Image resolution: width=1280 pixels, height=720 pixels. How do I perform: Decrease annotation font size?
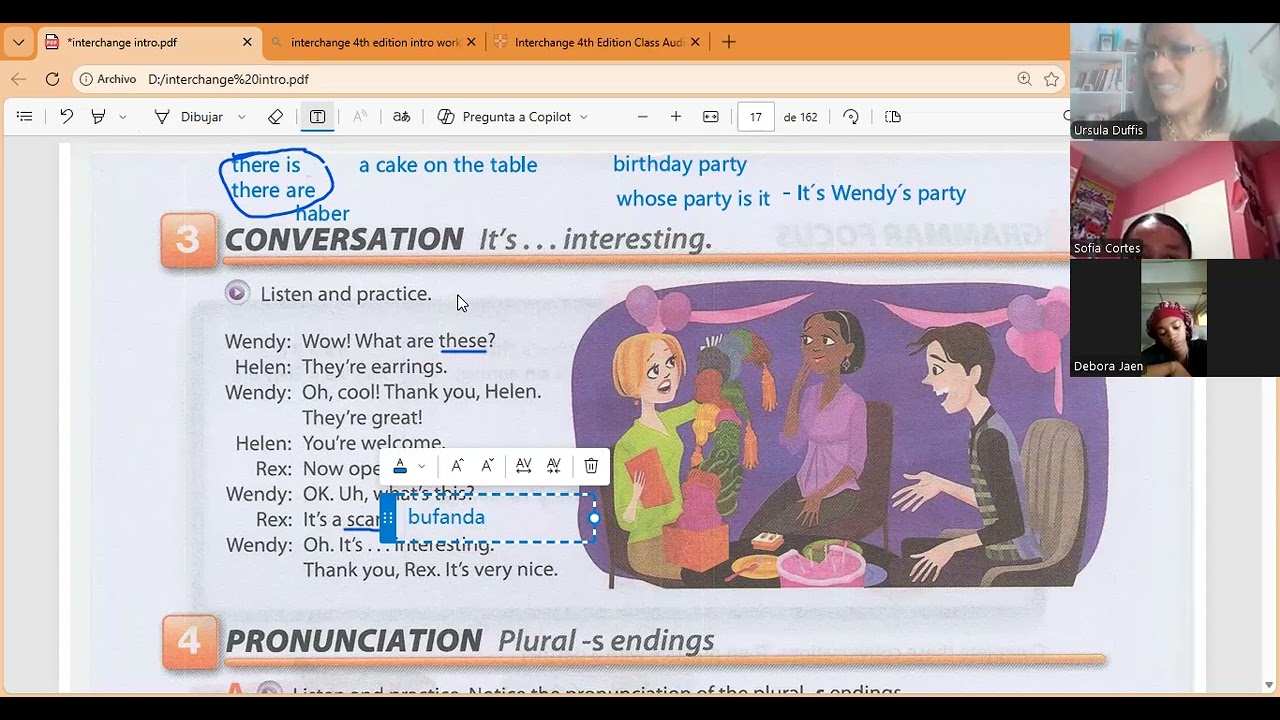487,466
